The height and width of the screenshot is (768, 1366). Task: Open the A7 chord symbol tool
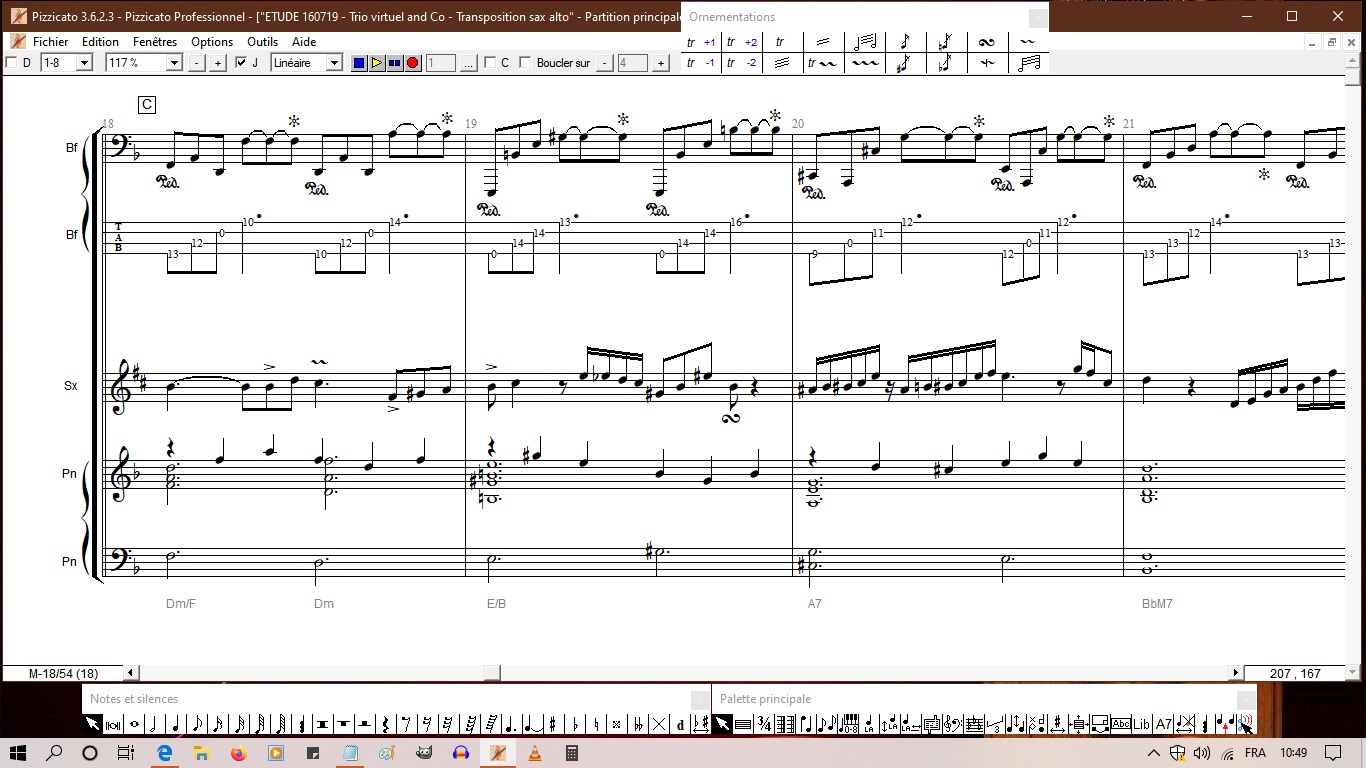point(1164,725)
